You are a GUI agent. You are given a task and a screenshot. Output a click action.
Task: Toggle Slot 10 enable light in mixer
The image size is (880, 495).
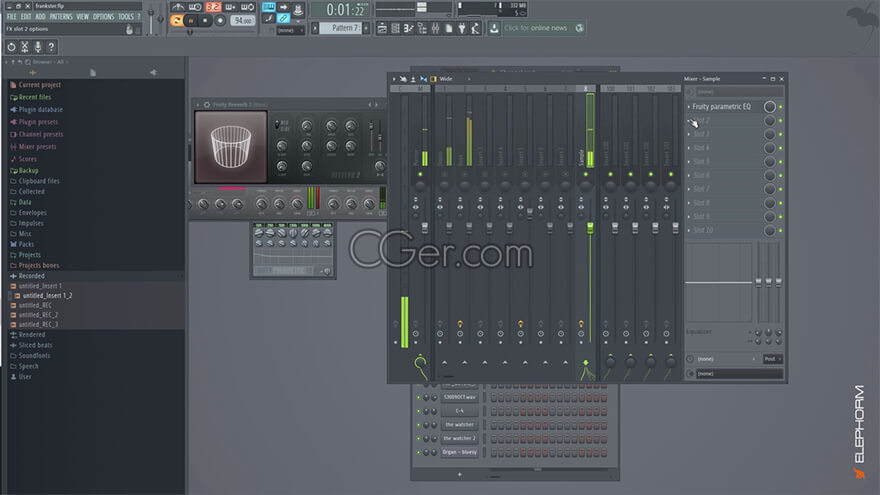point(781,230)
